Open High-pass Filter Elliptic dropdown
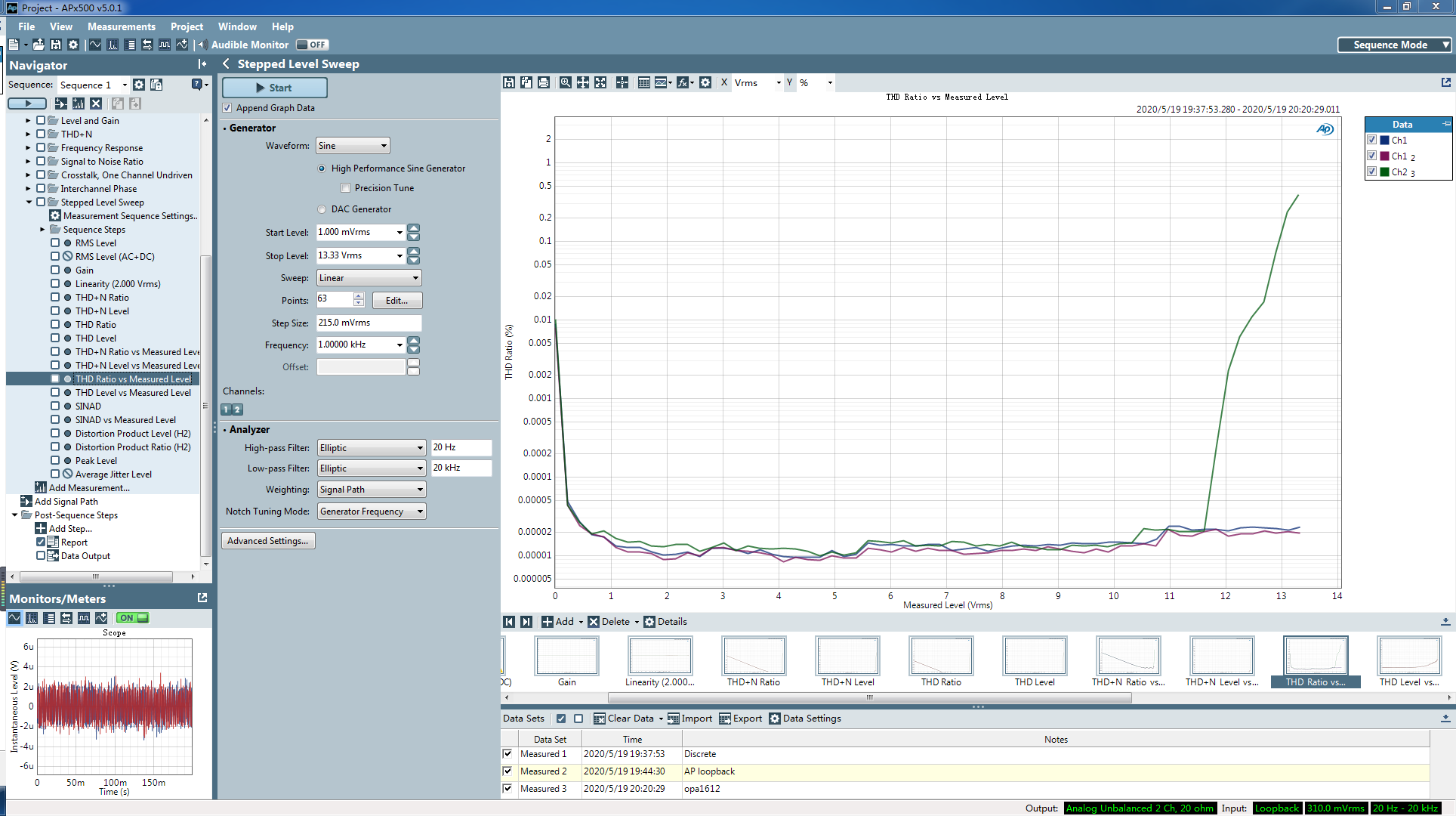1456x816 pixels. (x=372, y=448)
